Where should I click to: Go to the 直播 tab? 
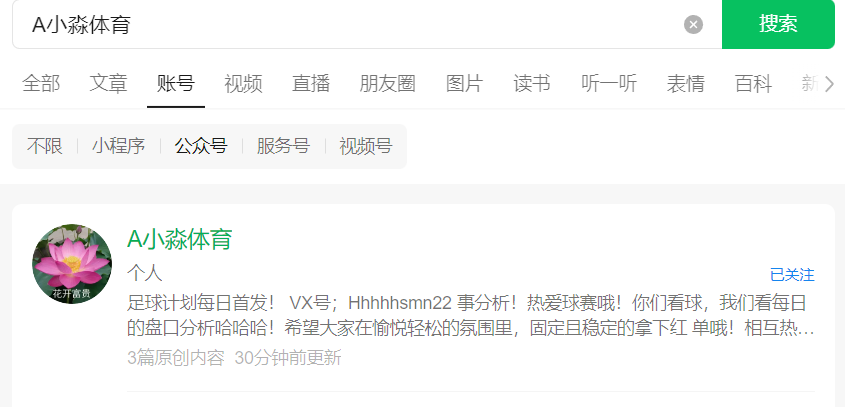[311, 84]
